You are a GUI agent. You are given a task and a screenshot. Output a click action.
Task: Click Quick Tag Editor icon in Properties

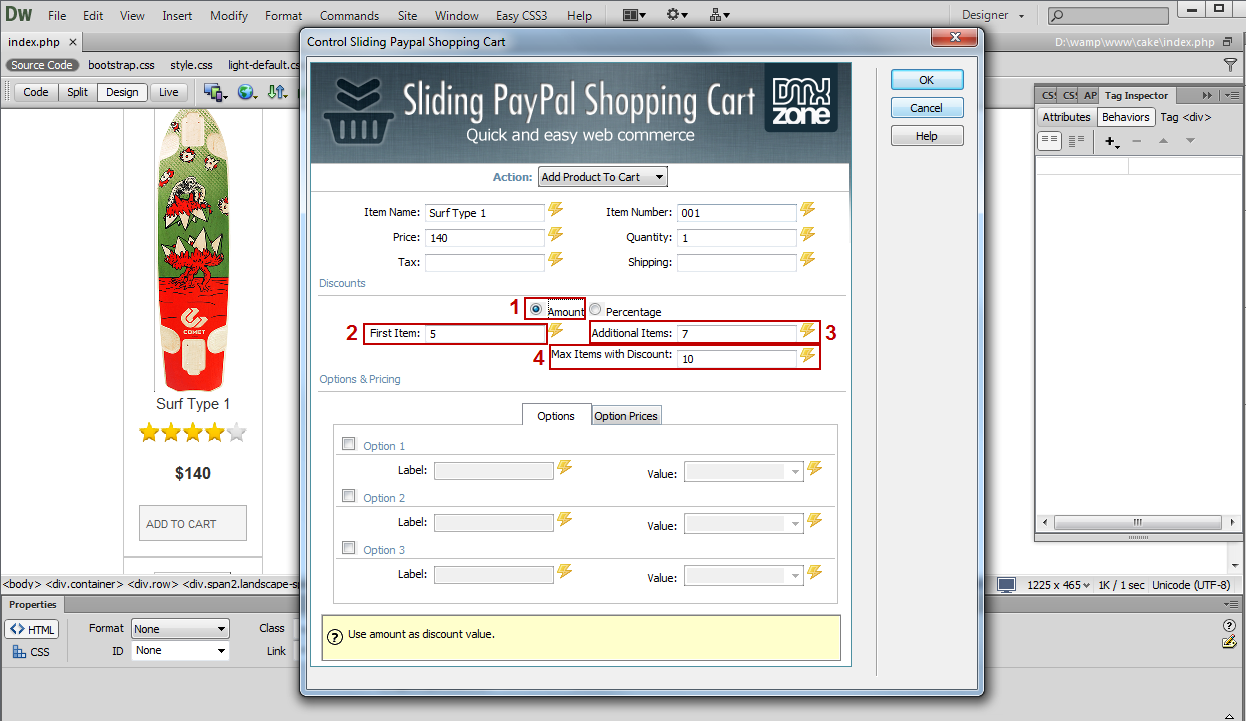tap(1229, 642)
